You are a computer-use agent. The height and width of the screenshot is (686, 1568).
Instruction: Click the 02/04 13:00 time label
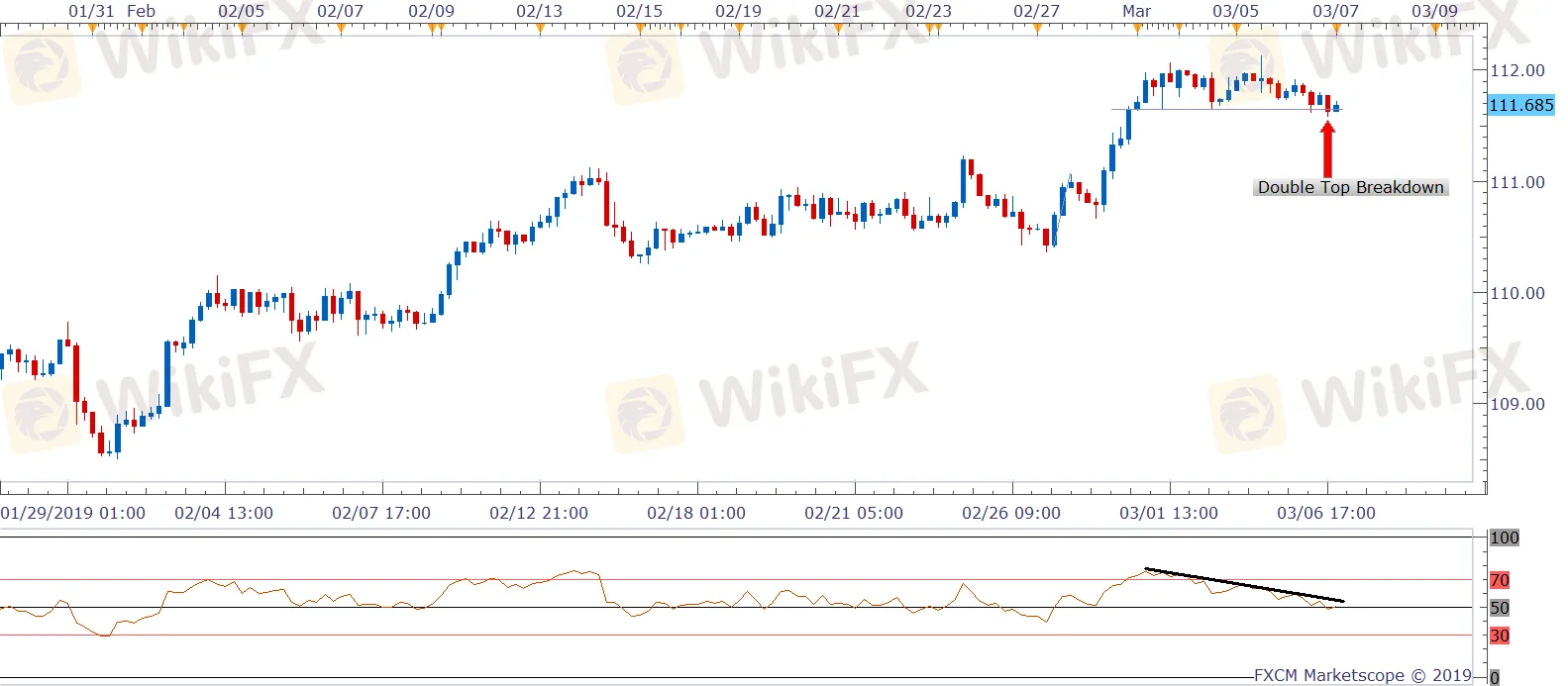pos(224,513)
